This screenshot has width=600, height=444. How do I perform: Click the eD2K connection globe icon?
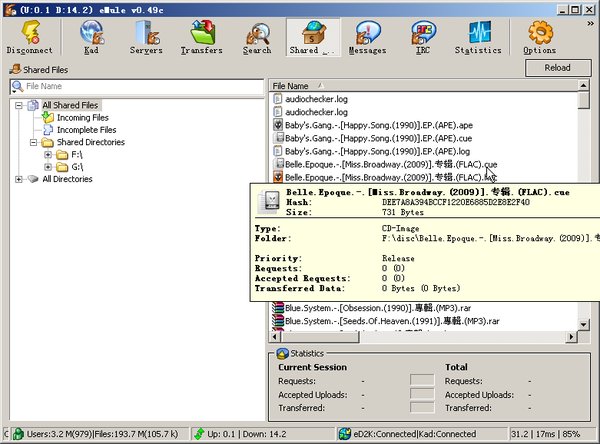coord(345,434)
